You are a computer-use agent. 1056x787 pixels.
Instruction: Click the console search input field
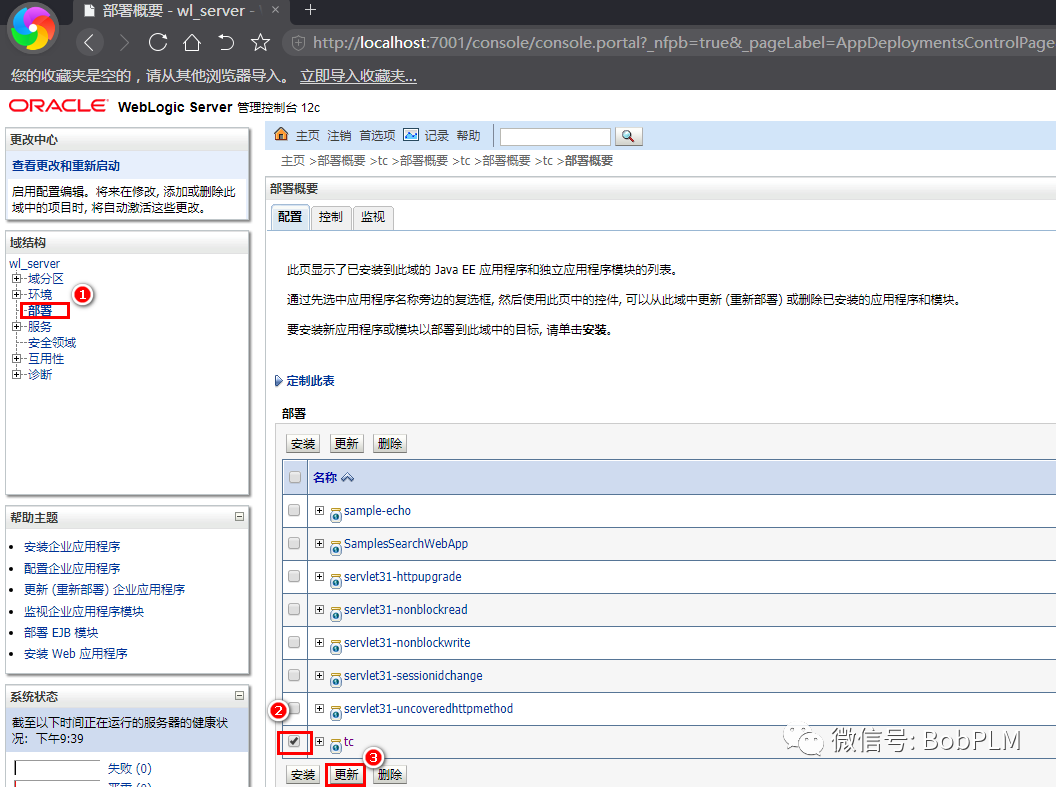coord(555,137)
